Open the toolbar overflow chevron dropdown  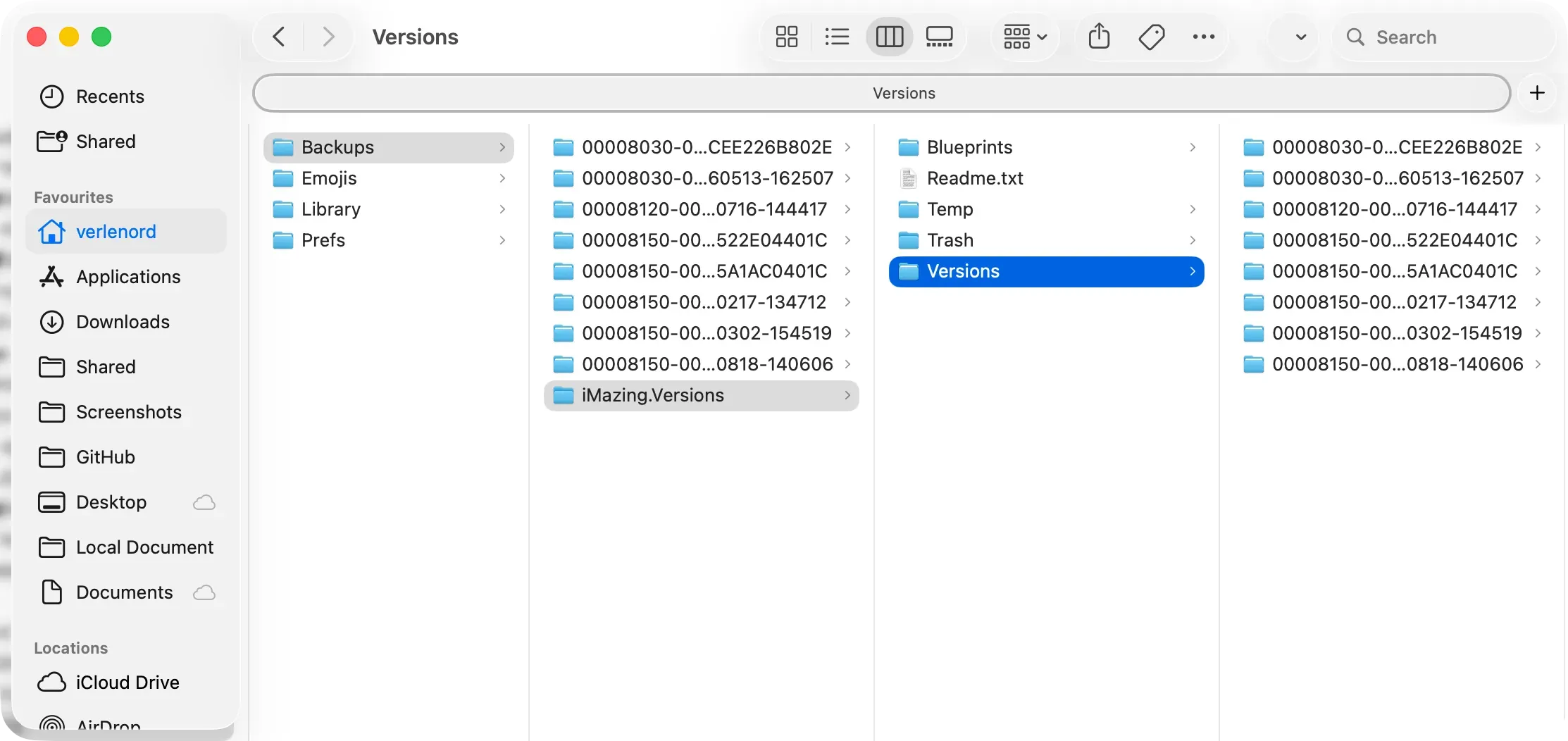coord(1301,37)
